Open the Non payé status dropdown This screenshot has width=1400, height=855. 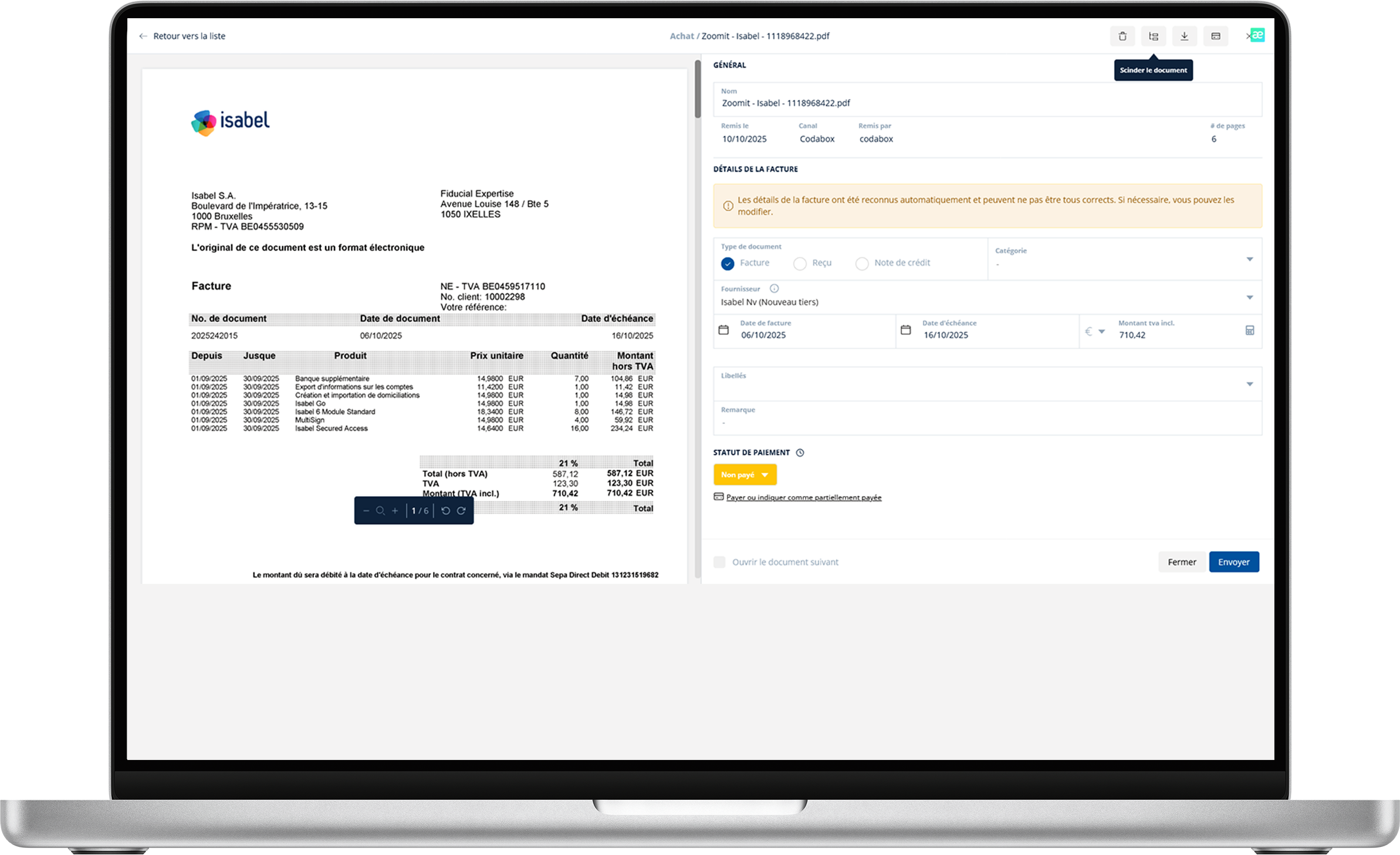tap(745, 474)
